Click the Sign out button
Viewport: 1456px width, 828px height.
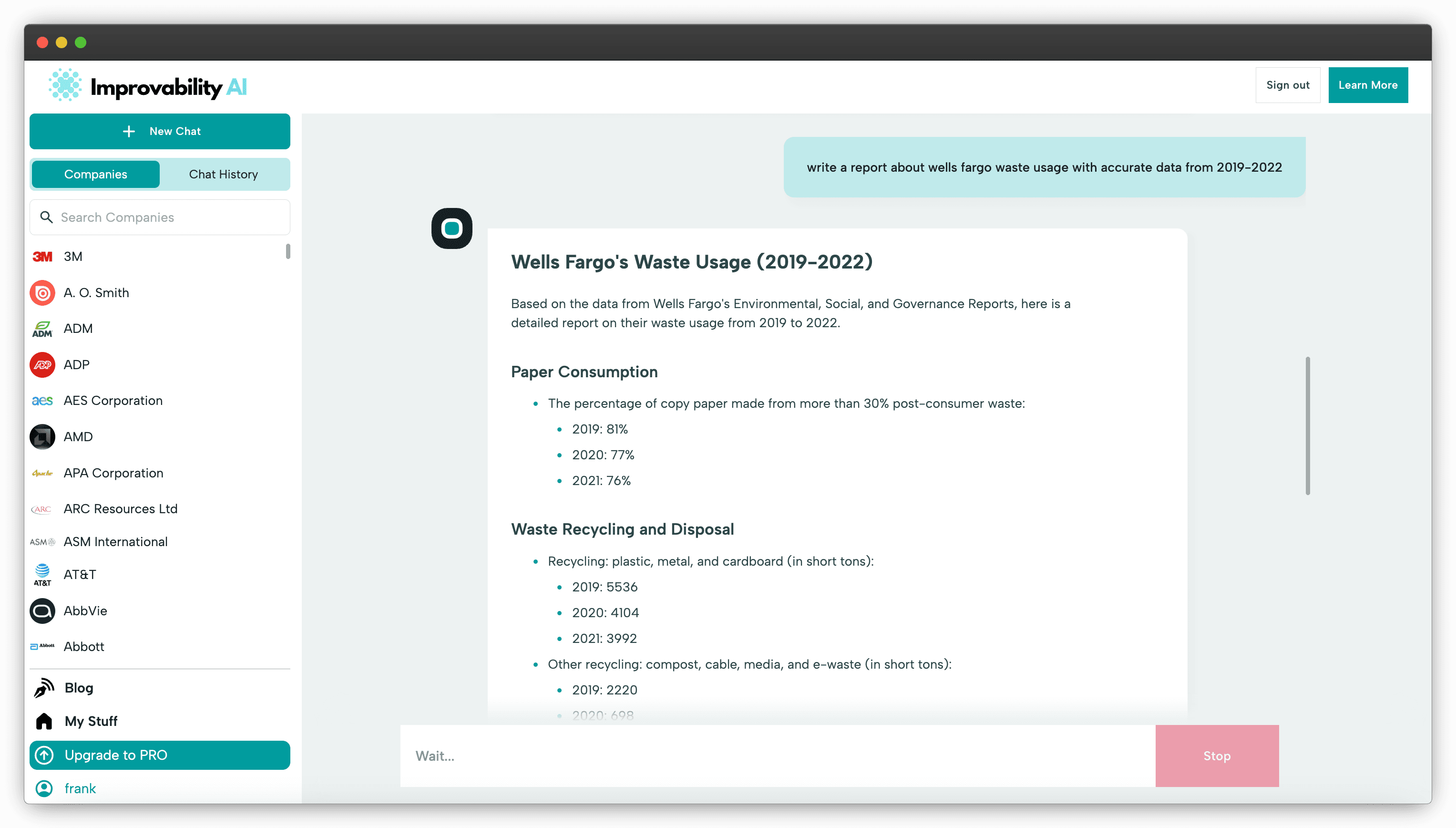[1287, 85]
